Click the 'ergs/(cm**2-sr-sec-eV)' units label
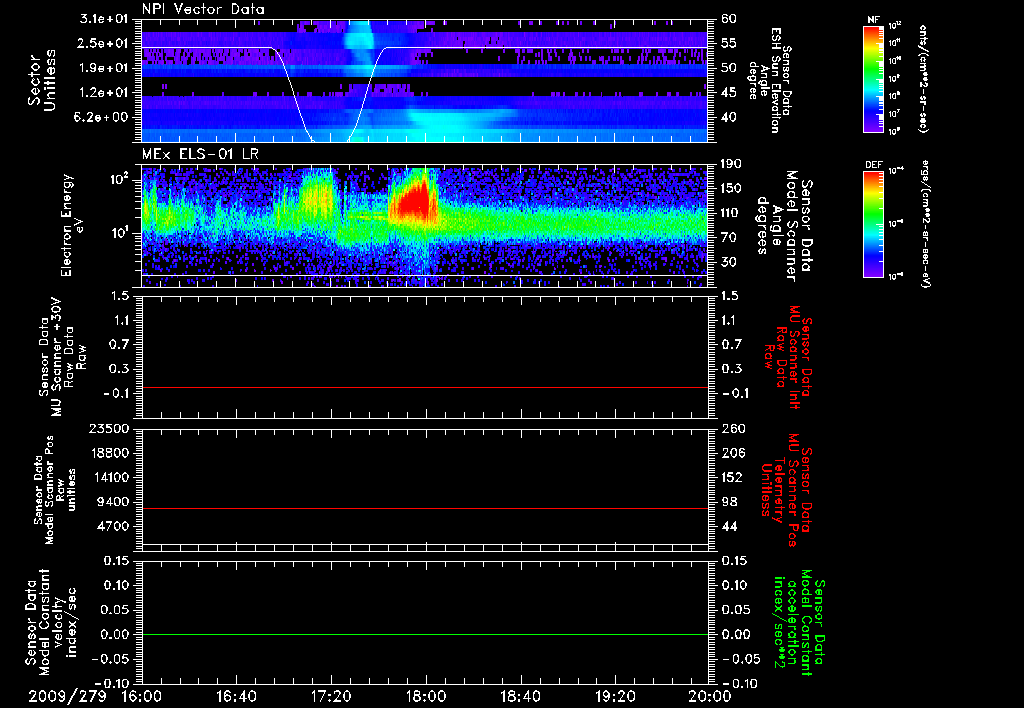This screenshot has width=1024, height=708. click(x=926, y=223)
